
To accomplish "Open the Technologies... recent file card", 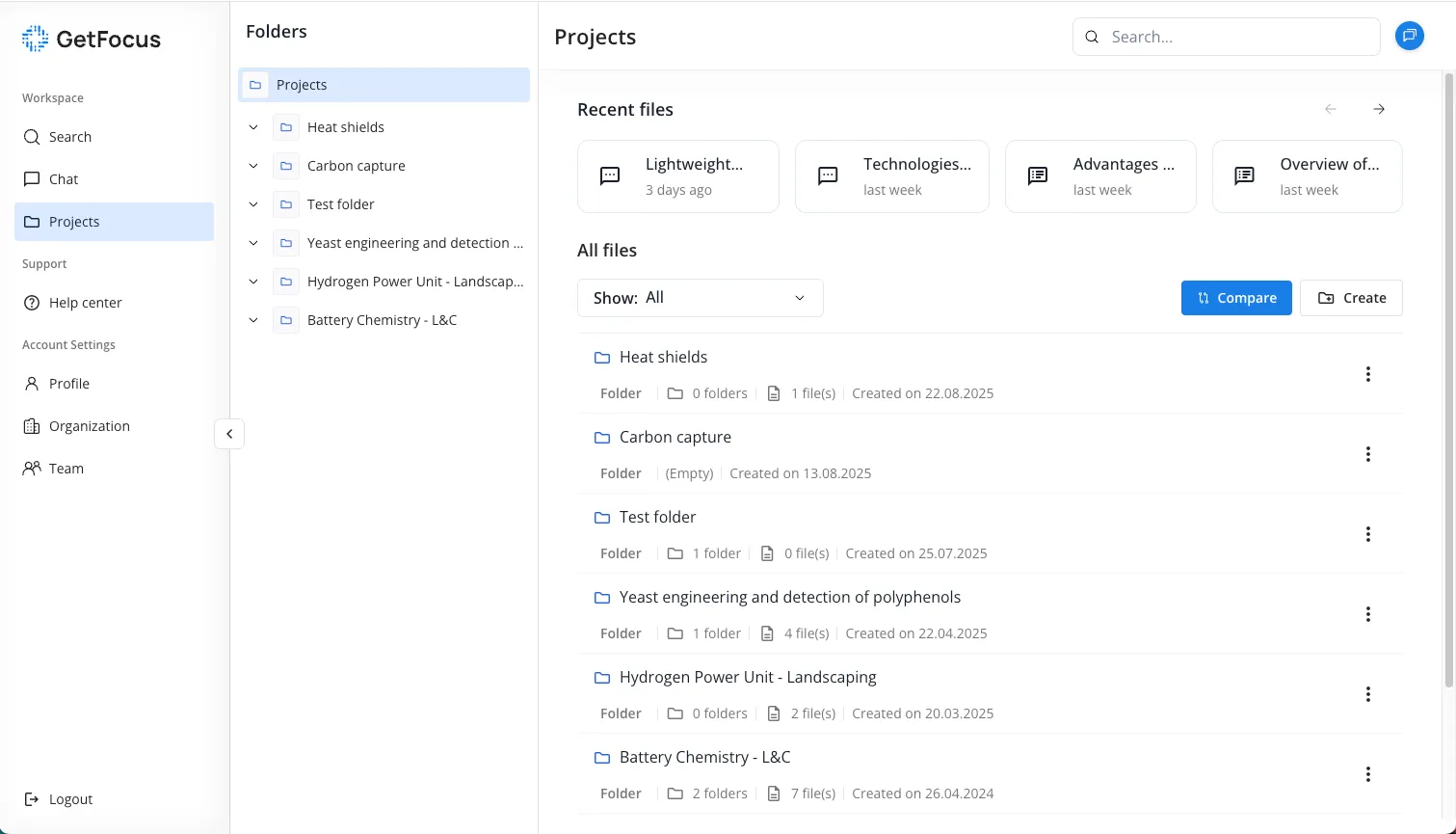I will click(892, 176).
